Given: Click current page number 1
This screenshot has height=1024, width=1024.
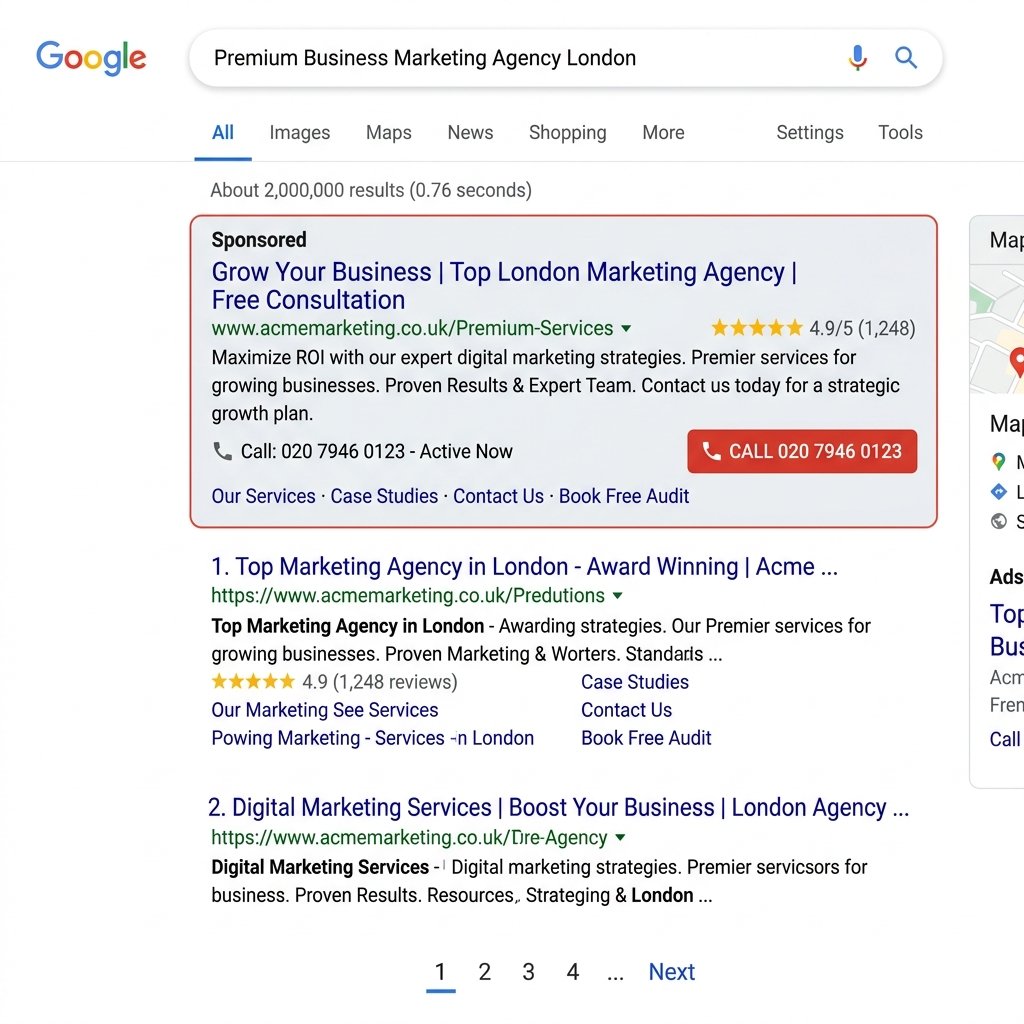Looking at the screenshot, I should coord(440,972).
